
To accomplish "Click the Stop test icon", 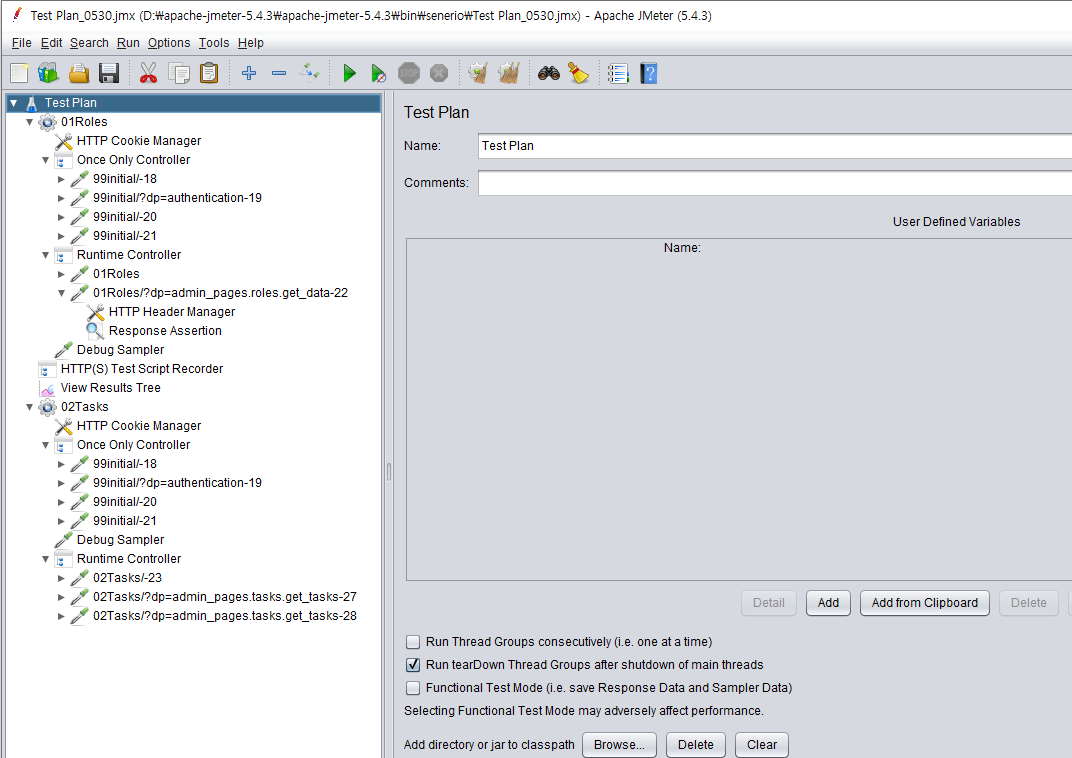I will (x=409, y=73).
